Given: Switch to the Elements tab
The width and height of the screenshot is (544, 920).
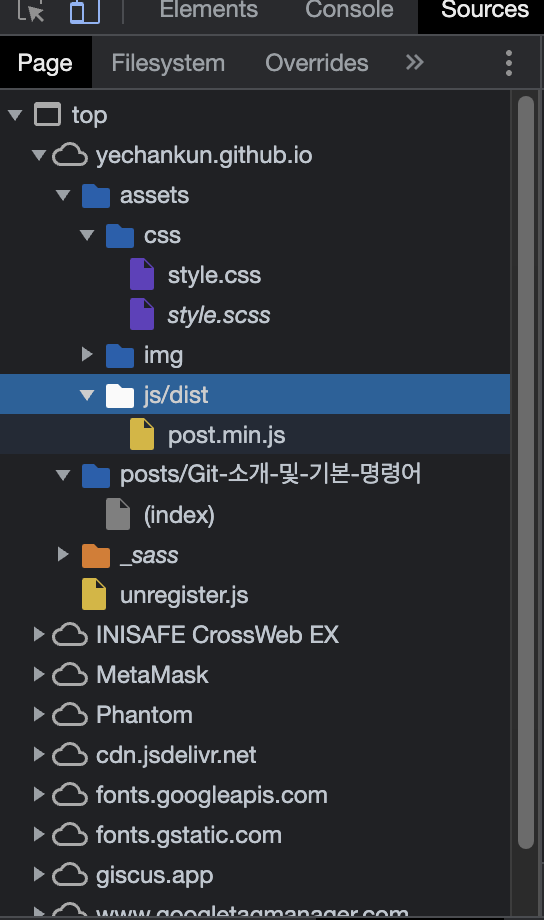Looking at the screenshot, I should coord(208,10).
